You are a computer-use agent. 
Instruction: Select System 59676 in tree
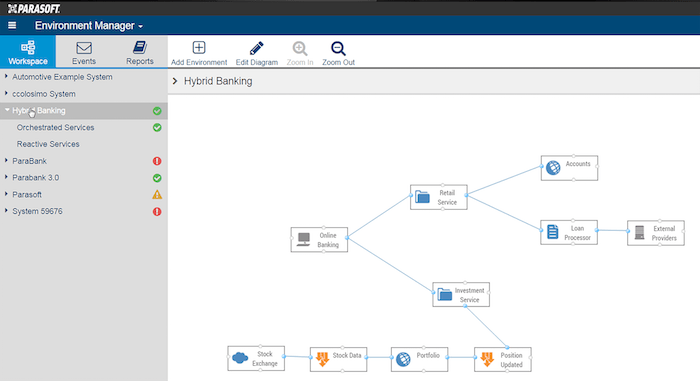pos(37,211)
